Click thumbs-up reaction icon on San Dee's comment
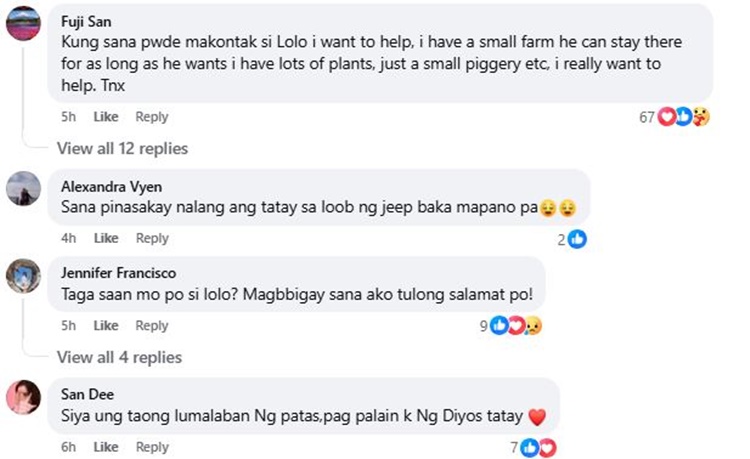Viewport: 750px width, 459px height. click(530, 448)
